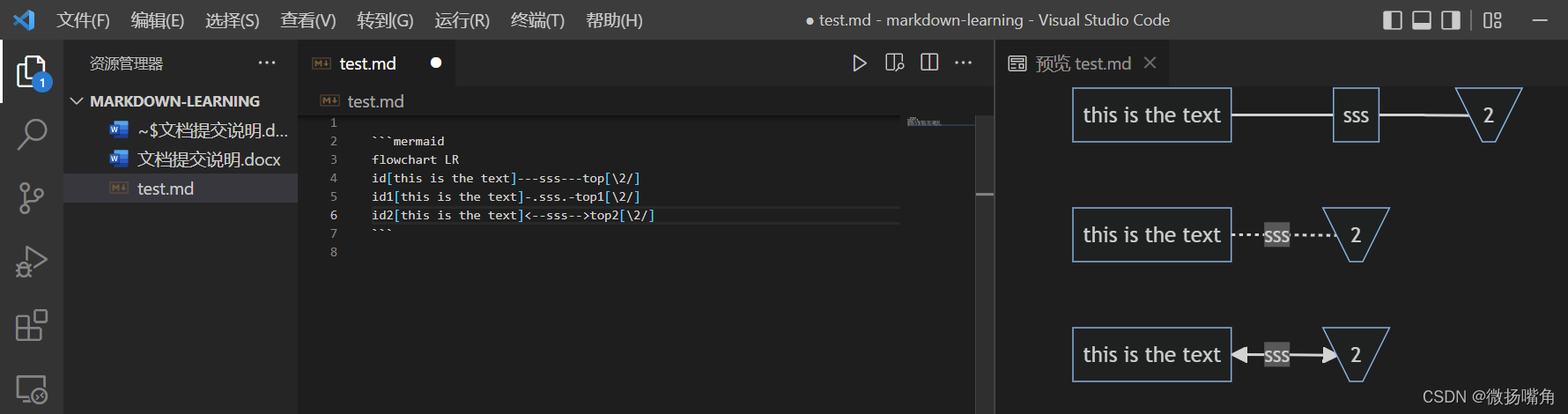
Task: Open 运行(R) menu
Action: (x=462, y=19)
